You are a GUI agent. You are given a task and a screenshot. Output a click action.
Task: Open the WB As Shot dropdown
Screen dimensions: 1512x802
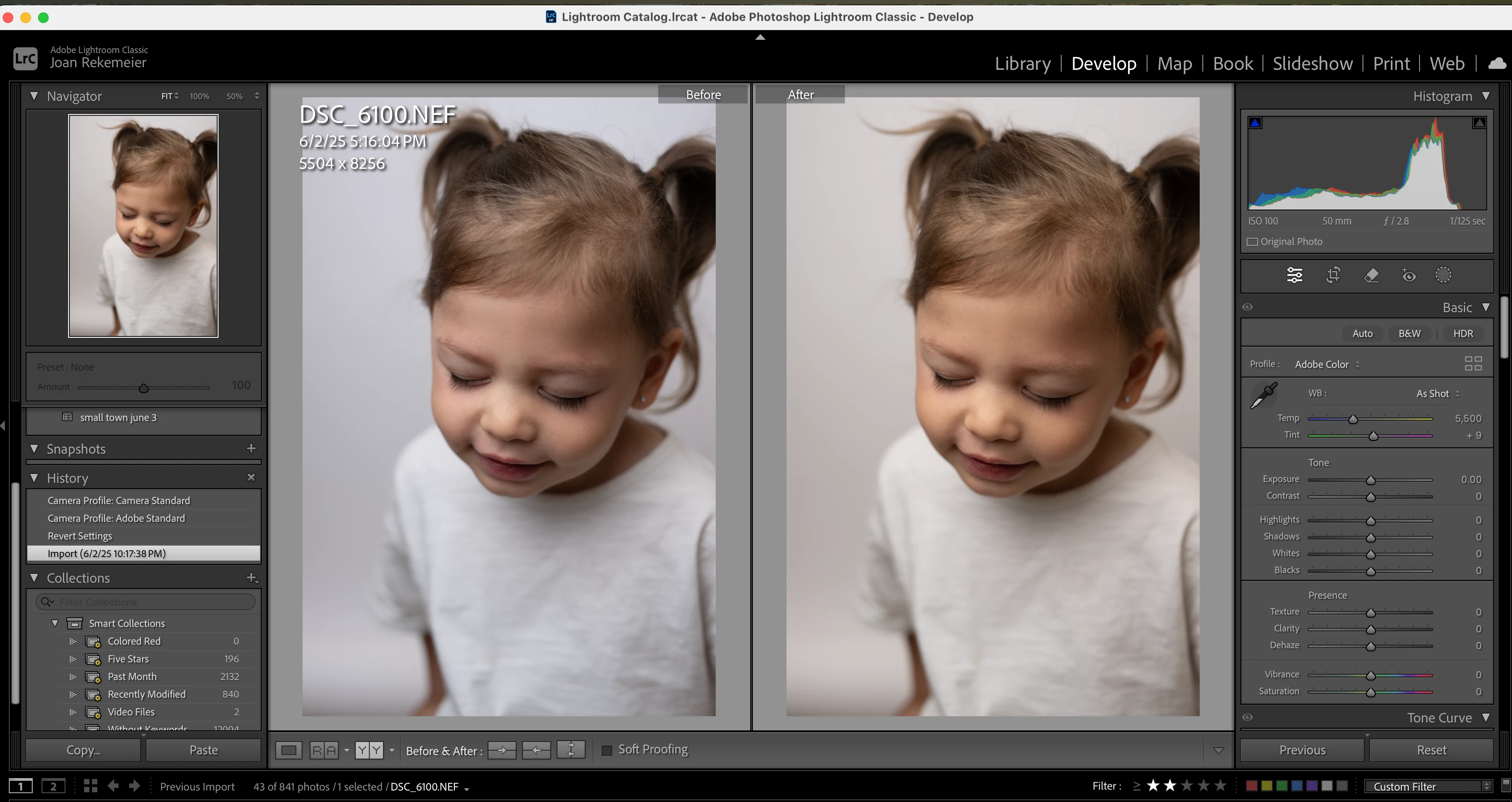click(x=1437, y=393)
